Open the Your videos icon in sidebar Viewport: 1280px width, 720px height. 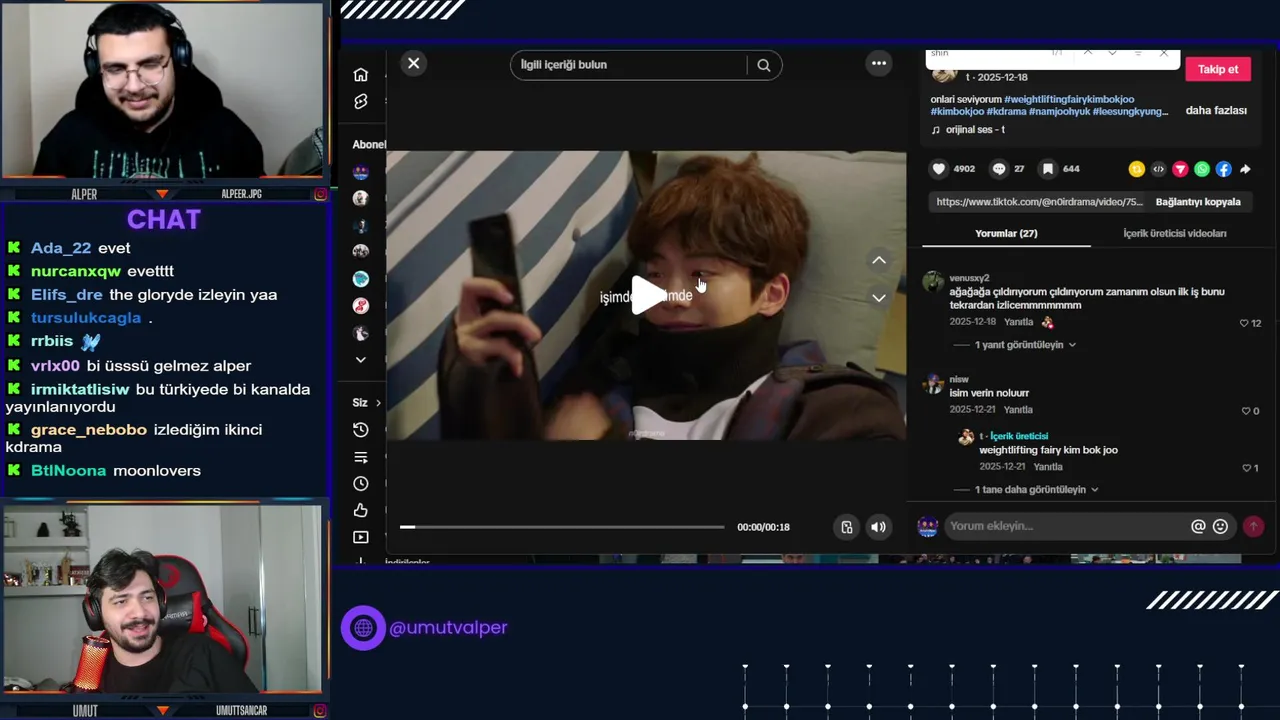361,538
